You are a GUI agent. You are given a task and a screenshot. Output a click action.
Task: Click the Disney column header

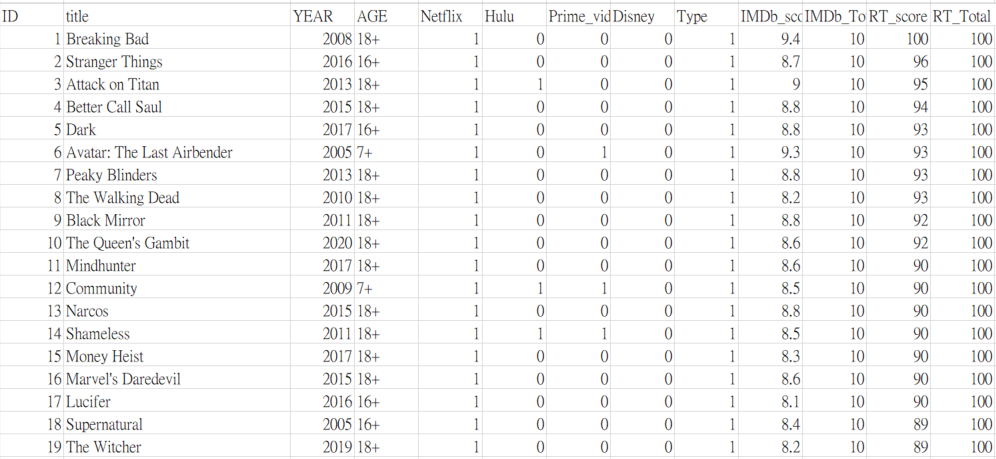[x=643, y=17]
